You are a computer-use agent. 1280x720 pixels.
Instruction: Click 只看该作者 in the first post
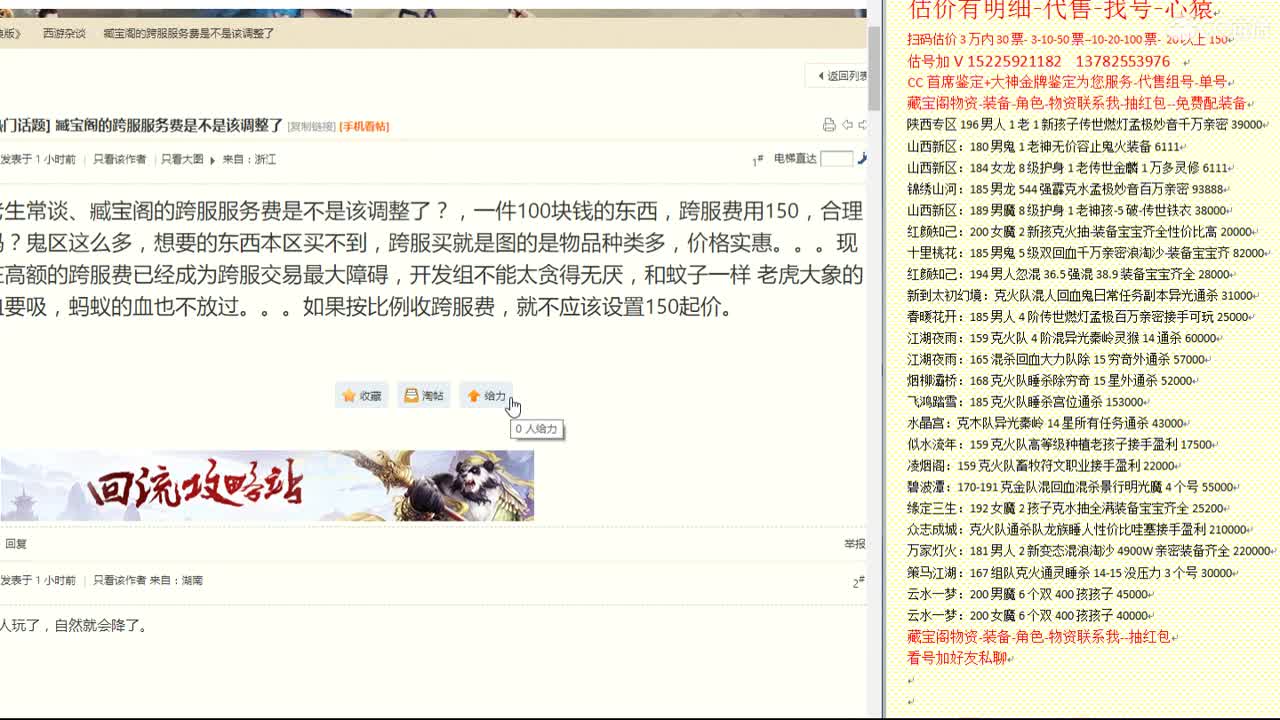coord(119,159)
